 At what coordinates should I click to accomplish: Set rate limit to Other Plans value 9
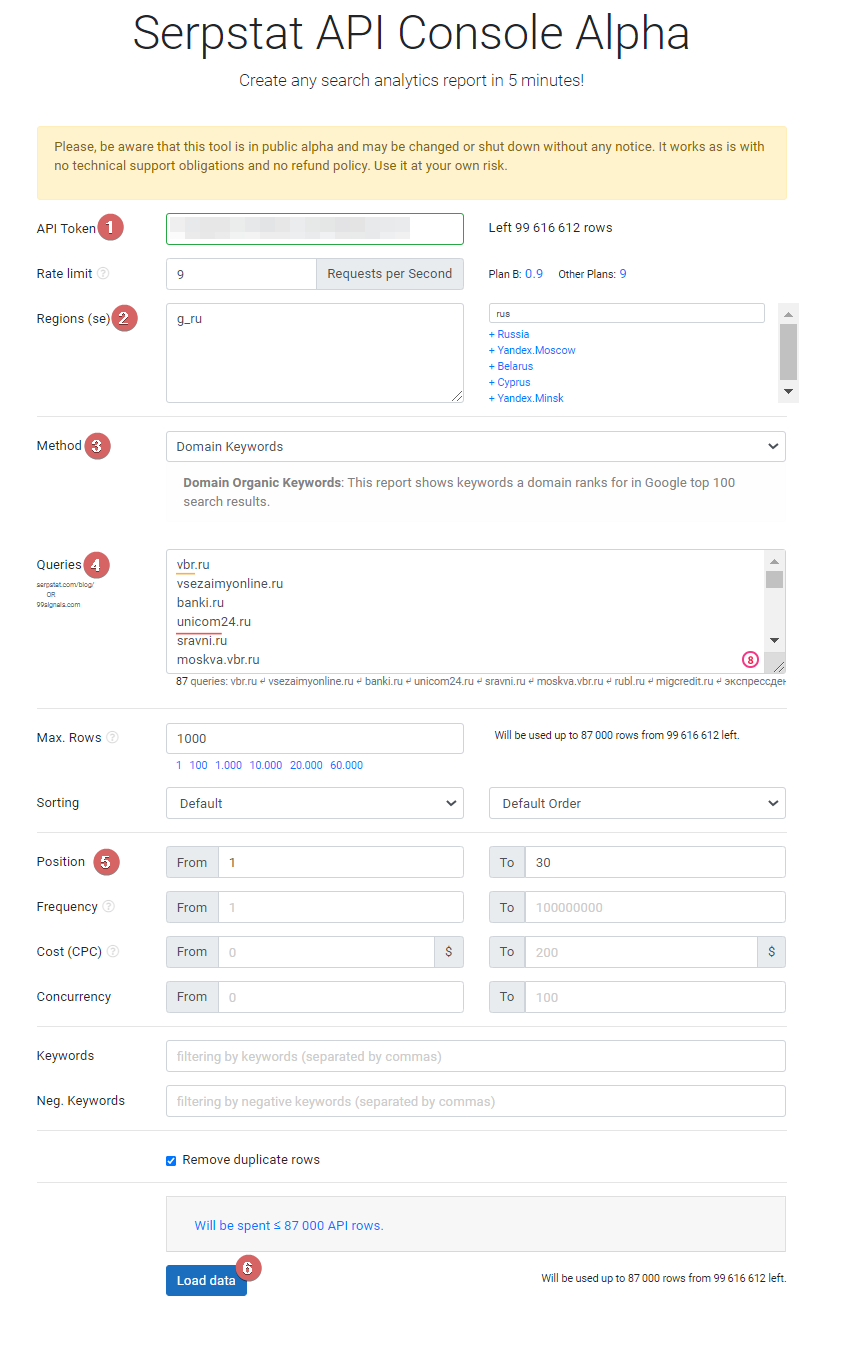click(623, 274)
